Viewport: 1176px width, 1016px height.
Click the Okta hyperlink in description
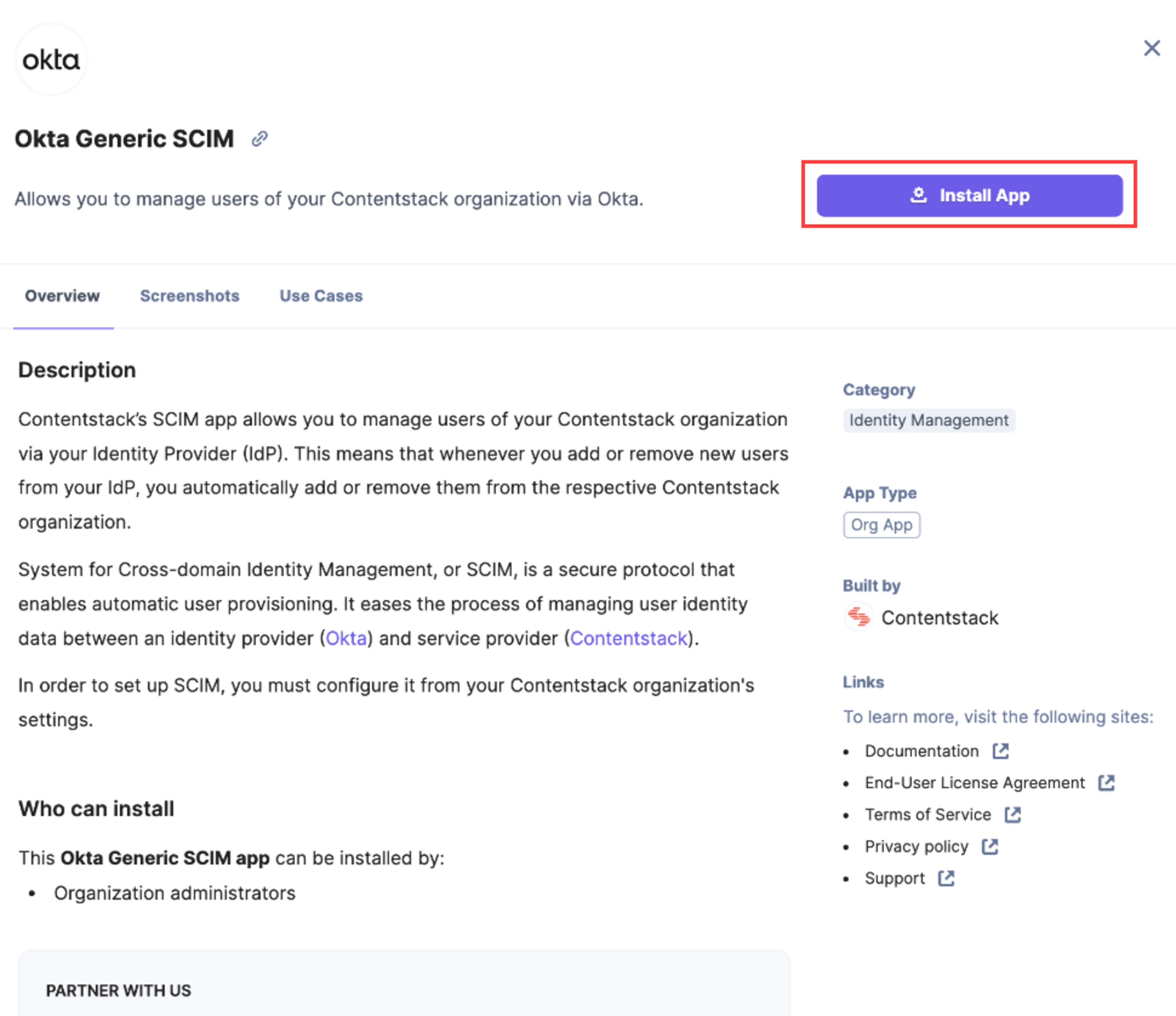[346, 639]
